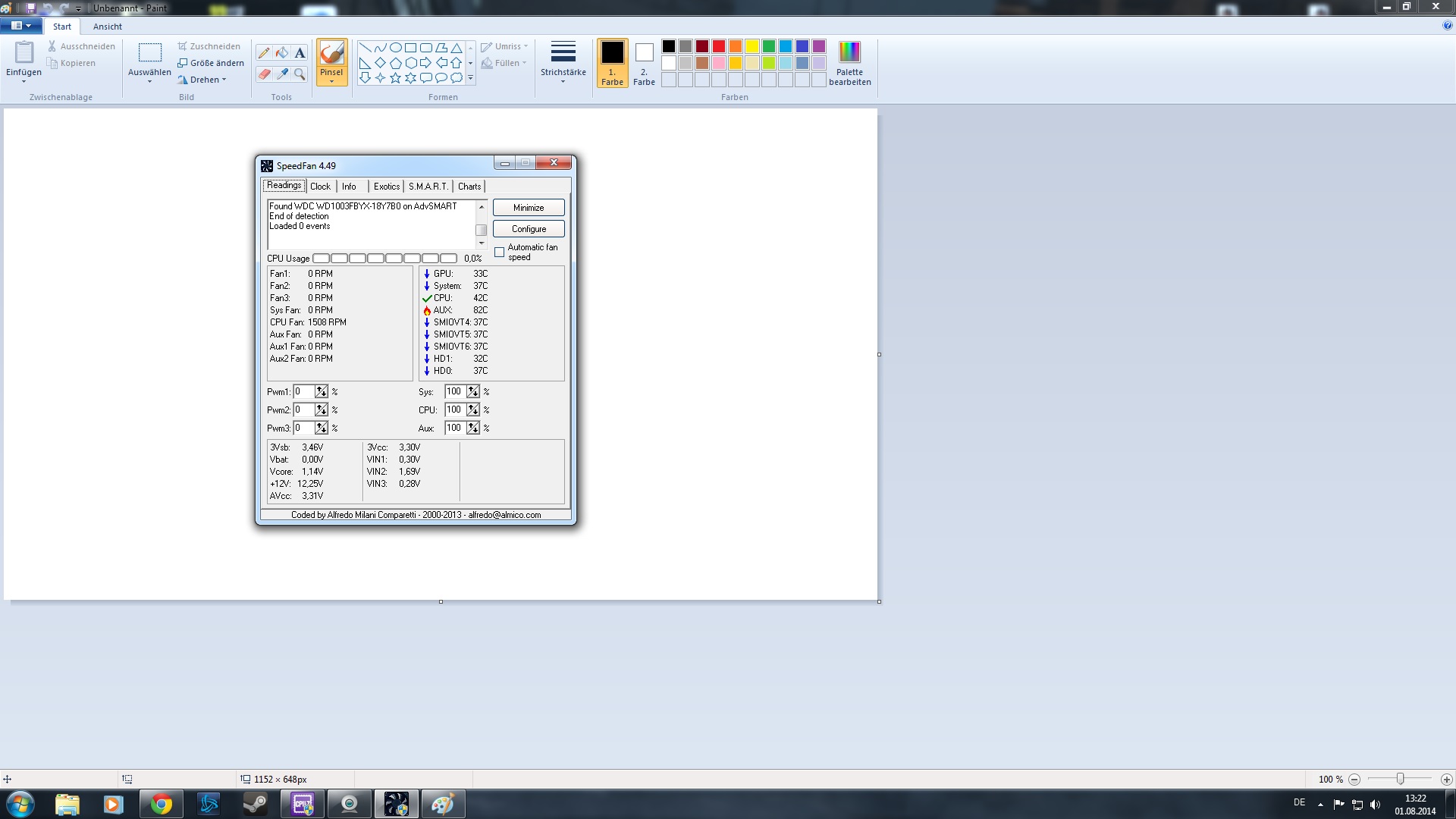Viewport: 1456px width, 819px height.
Task: Click zoom in plus button
Action: (x=1446, y=780)
